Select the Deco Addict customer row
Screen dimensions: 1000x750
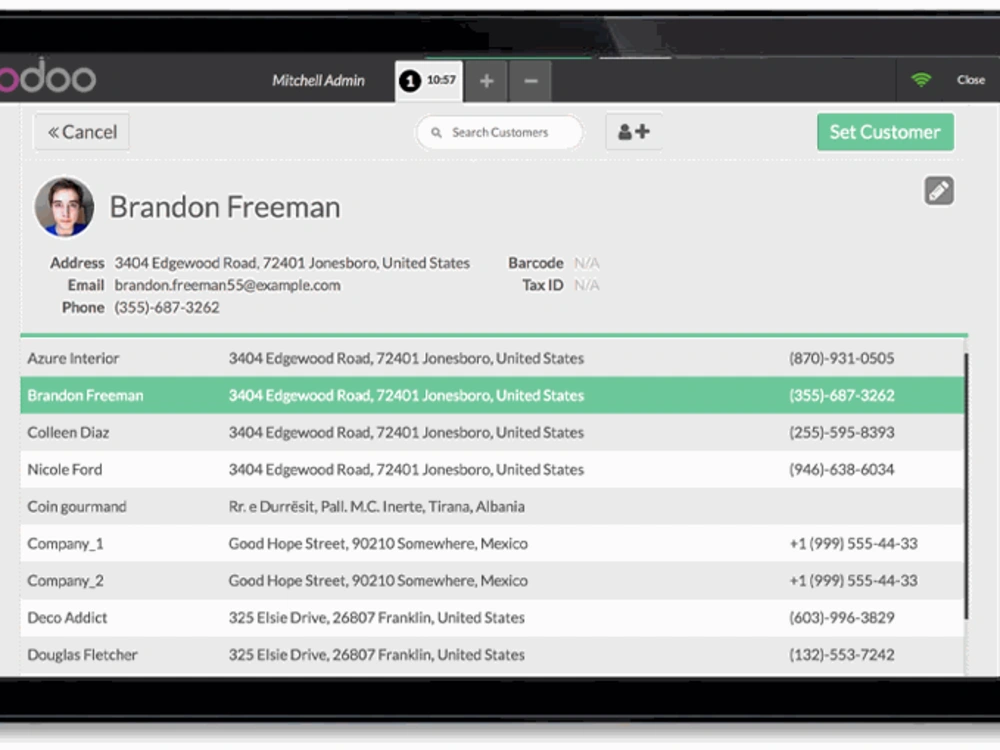pos(492,617)
